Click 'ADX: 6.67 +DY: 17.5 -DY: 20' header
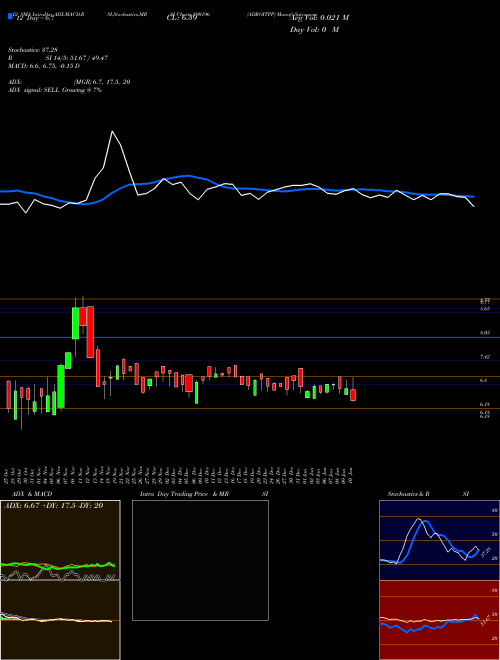 53,506
